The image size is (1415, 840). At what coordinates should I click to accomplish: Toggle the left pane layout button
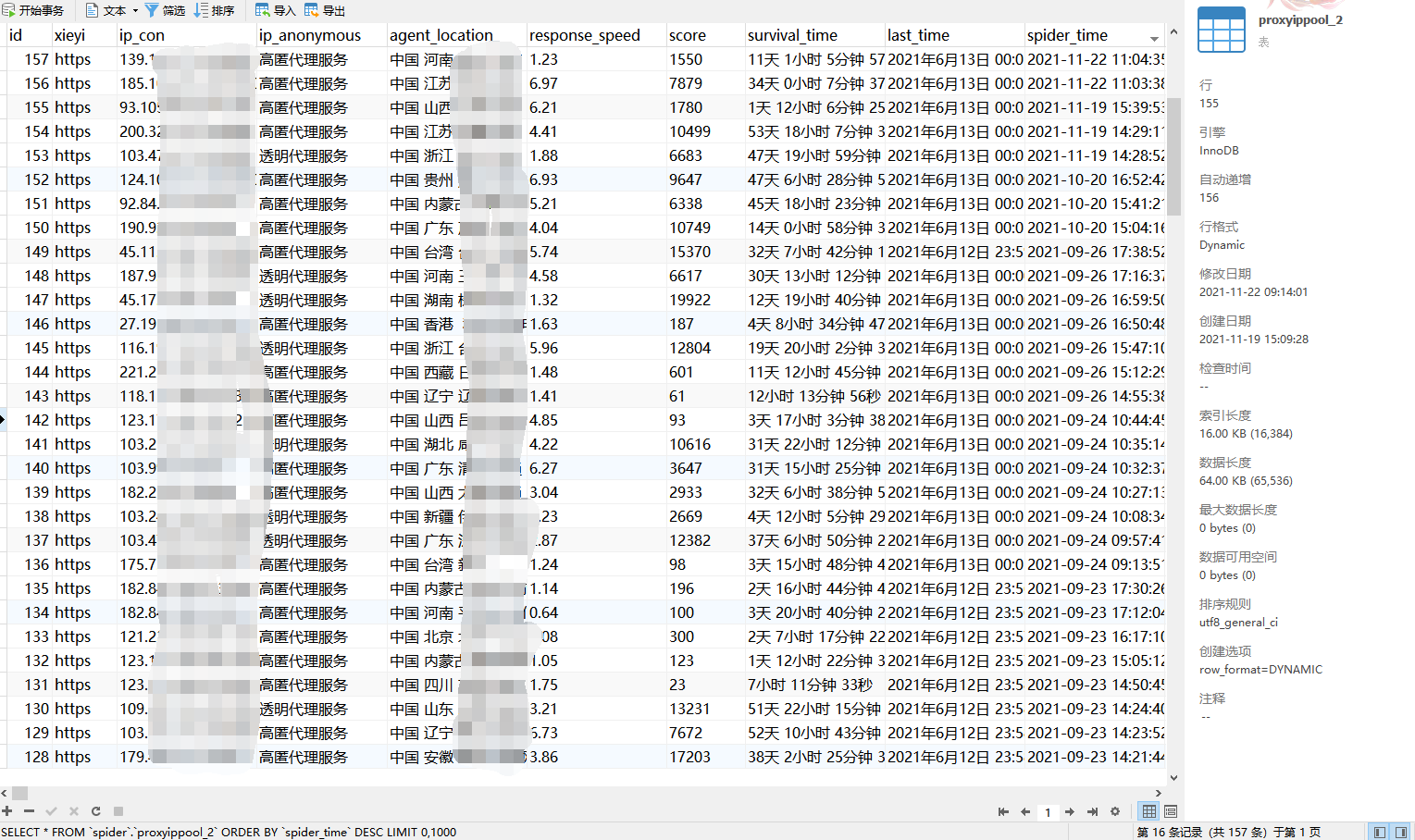point(1379,832)
